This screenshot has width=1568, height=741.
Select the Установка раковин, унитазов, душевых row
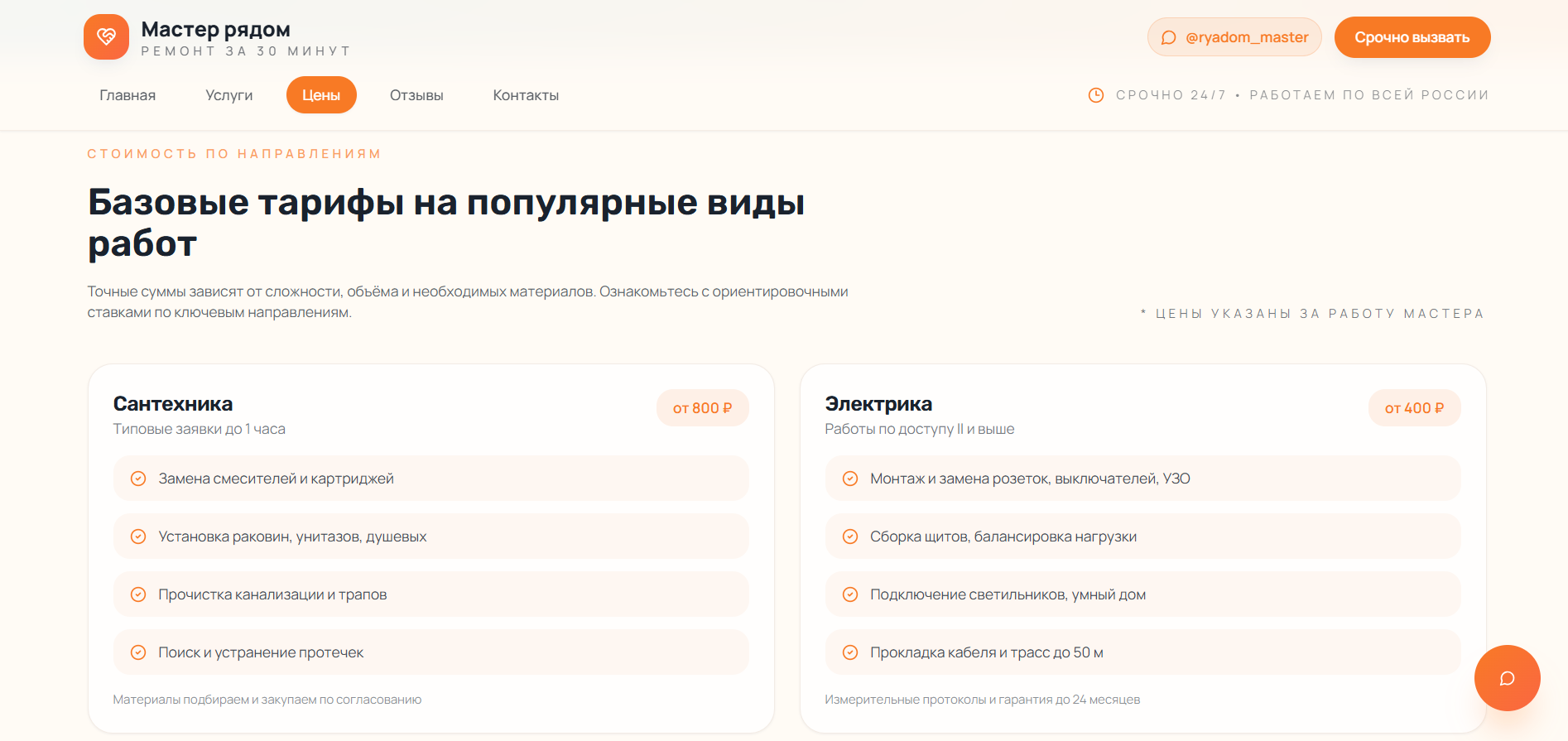pyautogui.click(x=430, y=537)
